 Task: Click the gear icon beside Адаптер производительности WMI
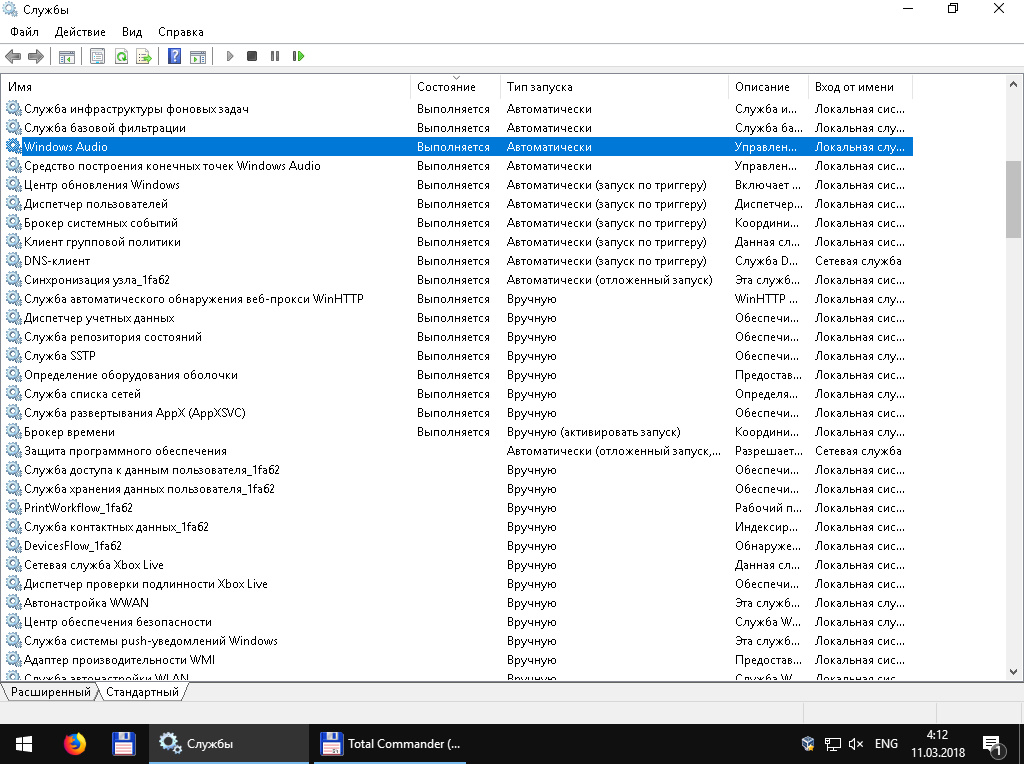[14, 660]
